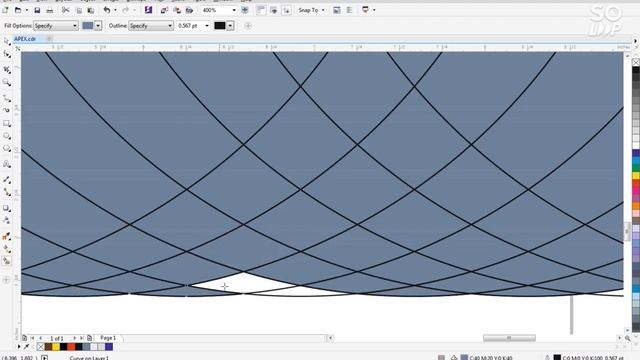Click the Copy icon

79,10
